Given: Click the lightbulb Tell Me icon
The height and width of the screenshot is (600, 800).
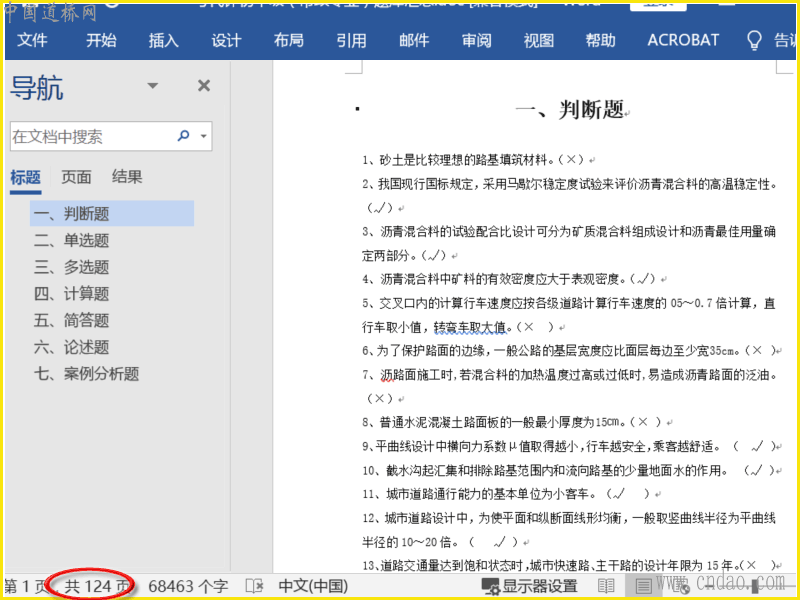Looking at the screenshot, I should click(754, 40).
